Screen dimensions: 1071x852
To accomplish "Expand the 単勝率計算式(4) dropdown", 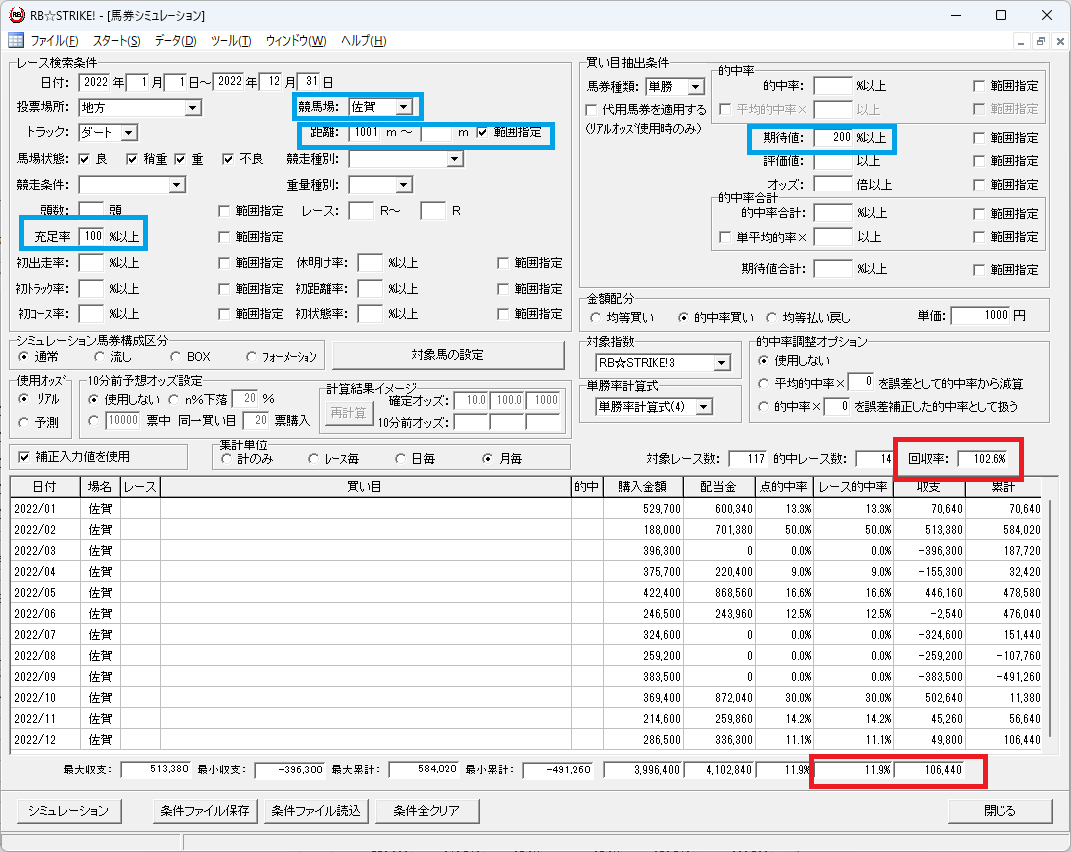I will 704,407.
